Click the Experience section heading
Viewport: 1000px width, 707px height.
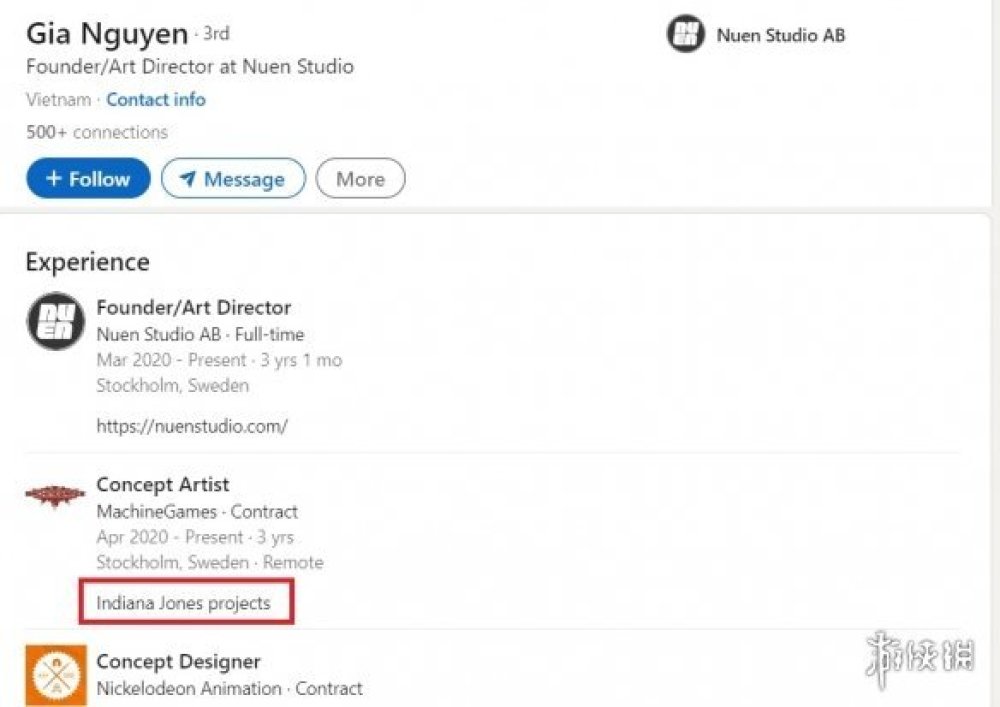(x=87, y=262)
